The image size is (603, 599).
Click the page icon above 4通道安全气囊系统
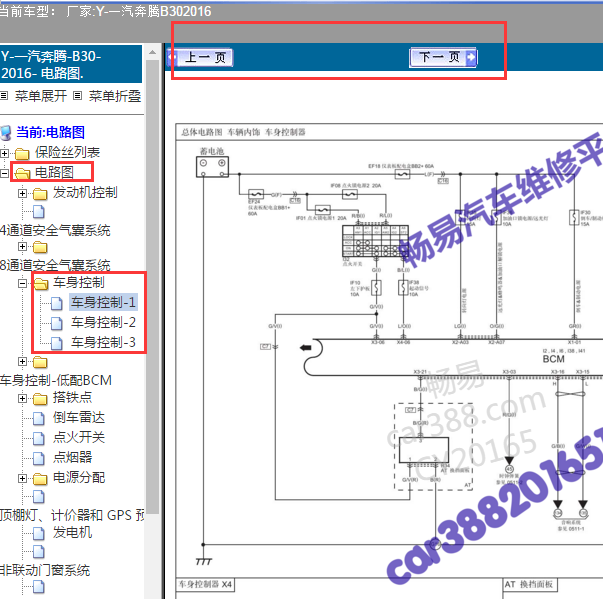[x=38, y=211]
